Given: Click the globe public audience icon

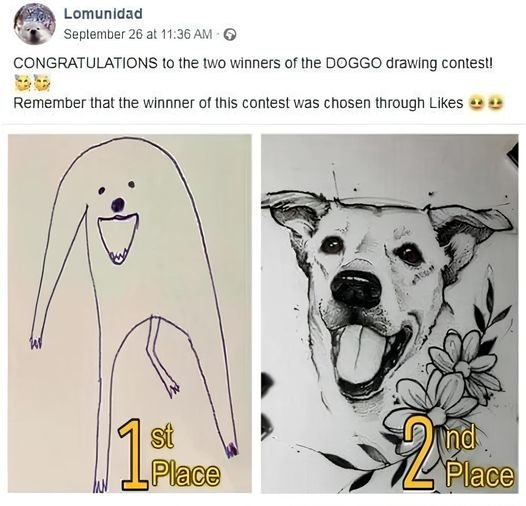Looking at the screenshot, I should (x=230, y=34).
